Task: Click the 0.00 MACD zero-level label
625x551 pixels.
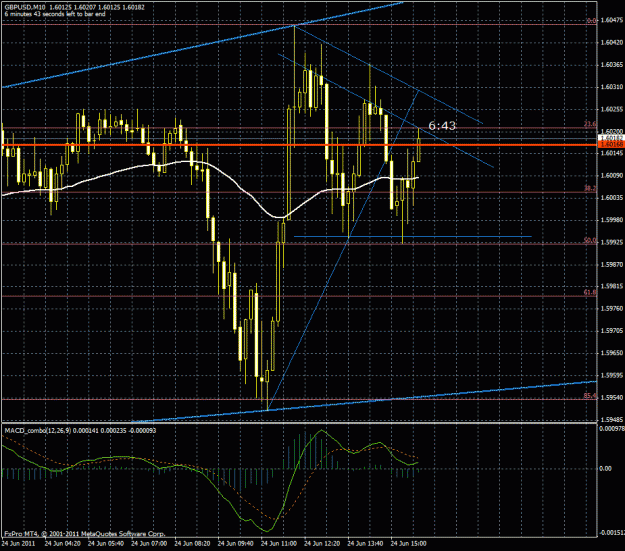Action: click(x=605, y=468)
